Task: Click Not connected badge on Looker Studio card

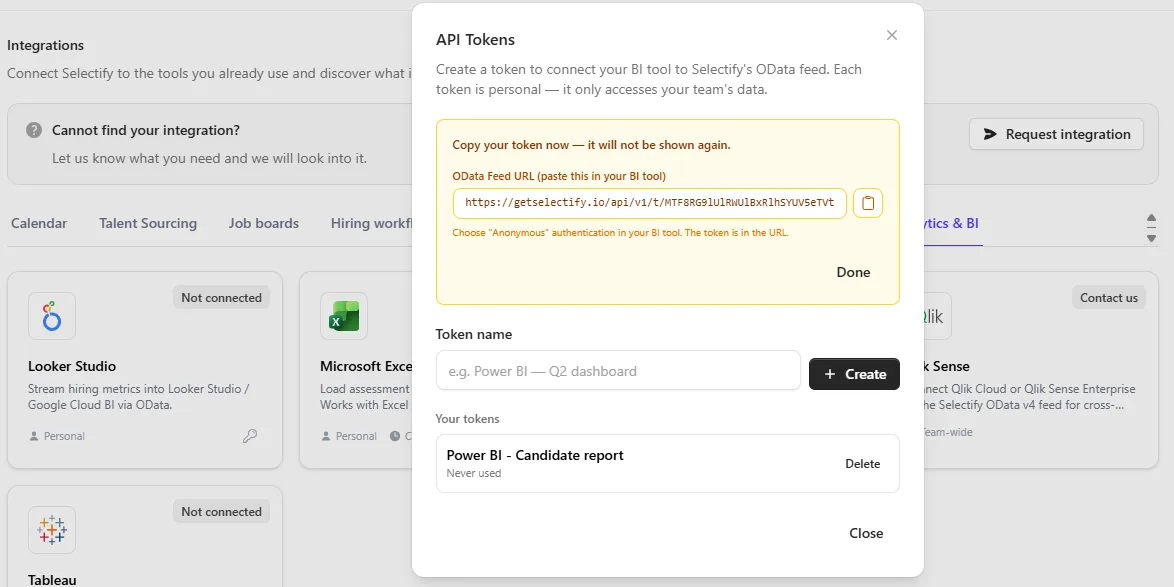Action: [x=221, y=297]
